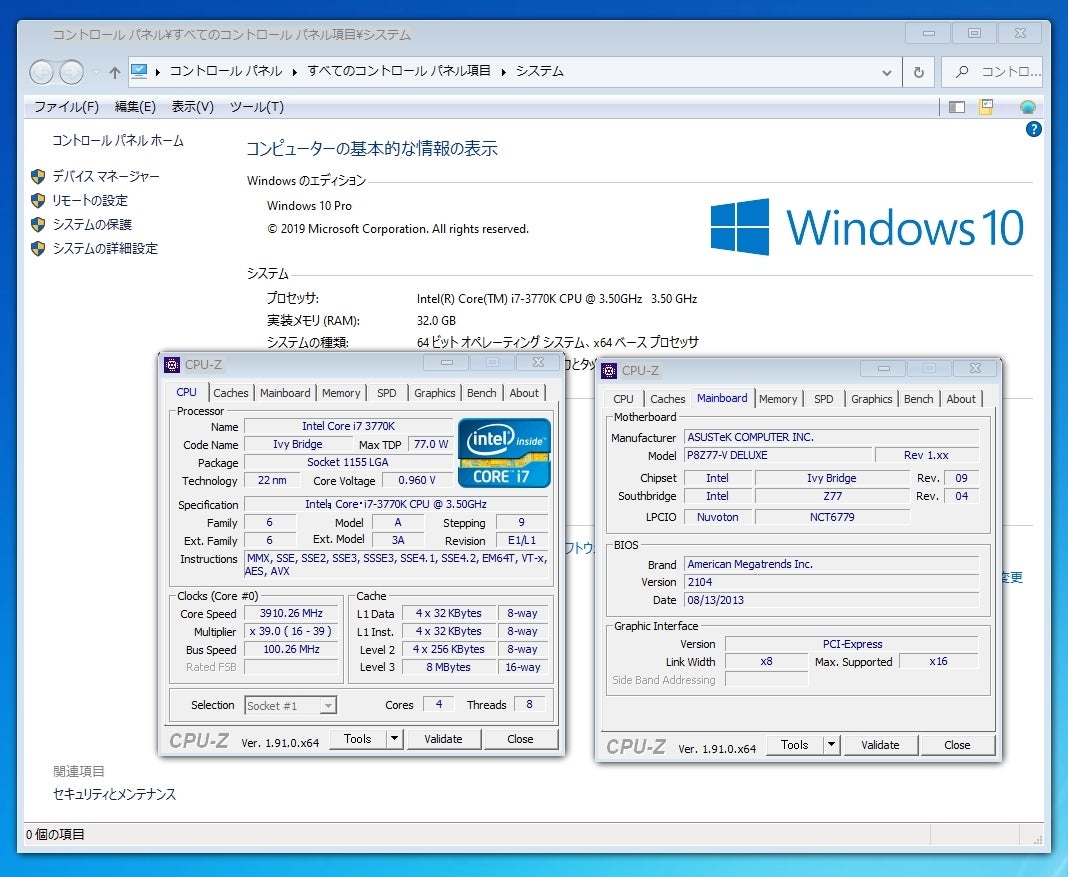Open About tab in left CPU-Z

tap(524, 393)
